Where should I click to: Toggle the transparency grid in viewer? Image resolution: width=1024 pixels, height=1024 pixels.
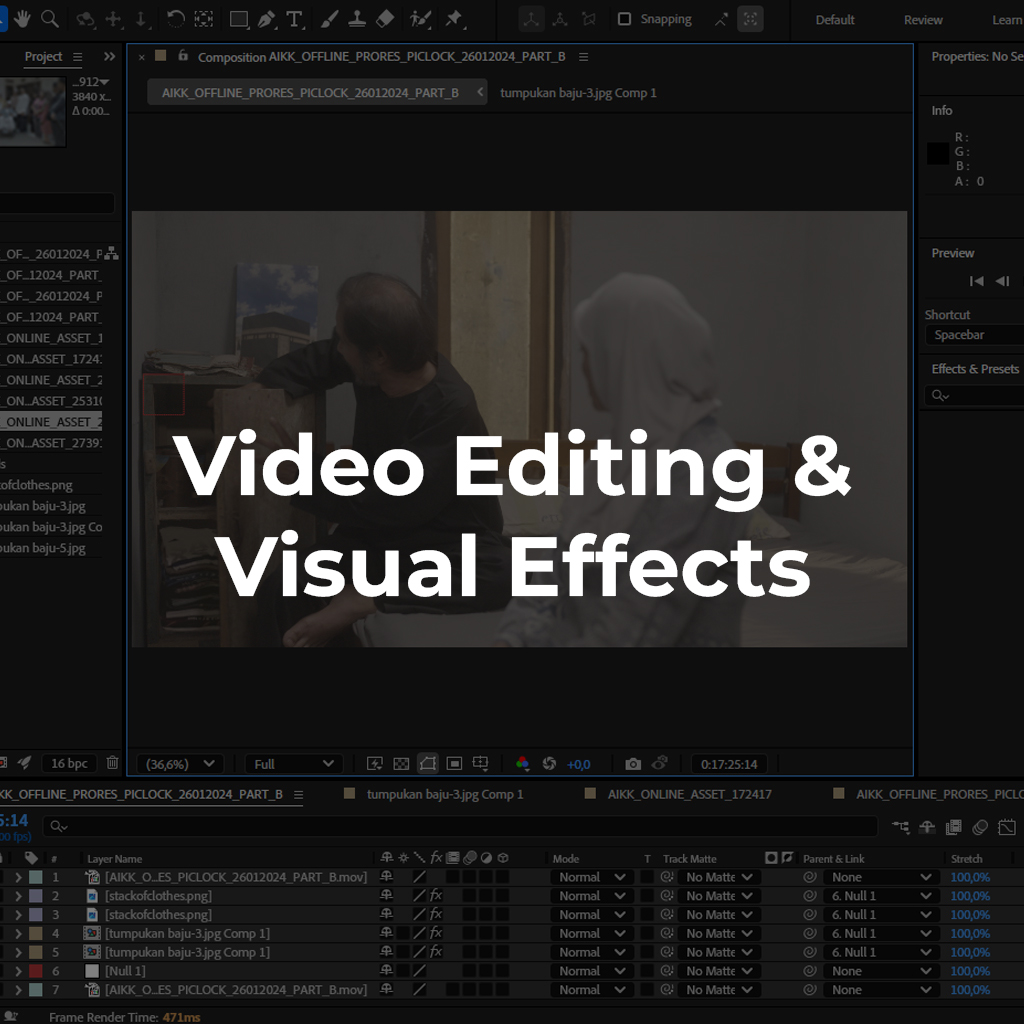coord(401,764)
